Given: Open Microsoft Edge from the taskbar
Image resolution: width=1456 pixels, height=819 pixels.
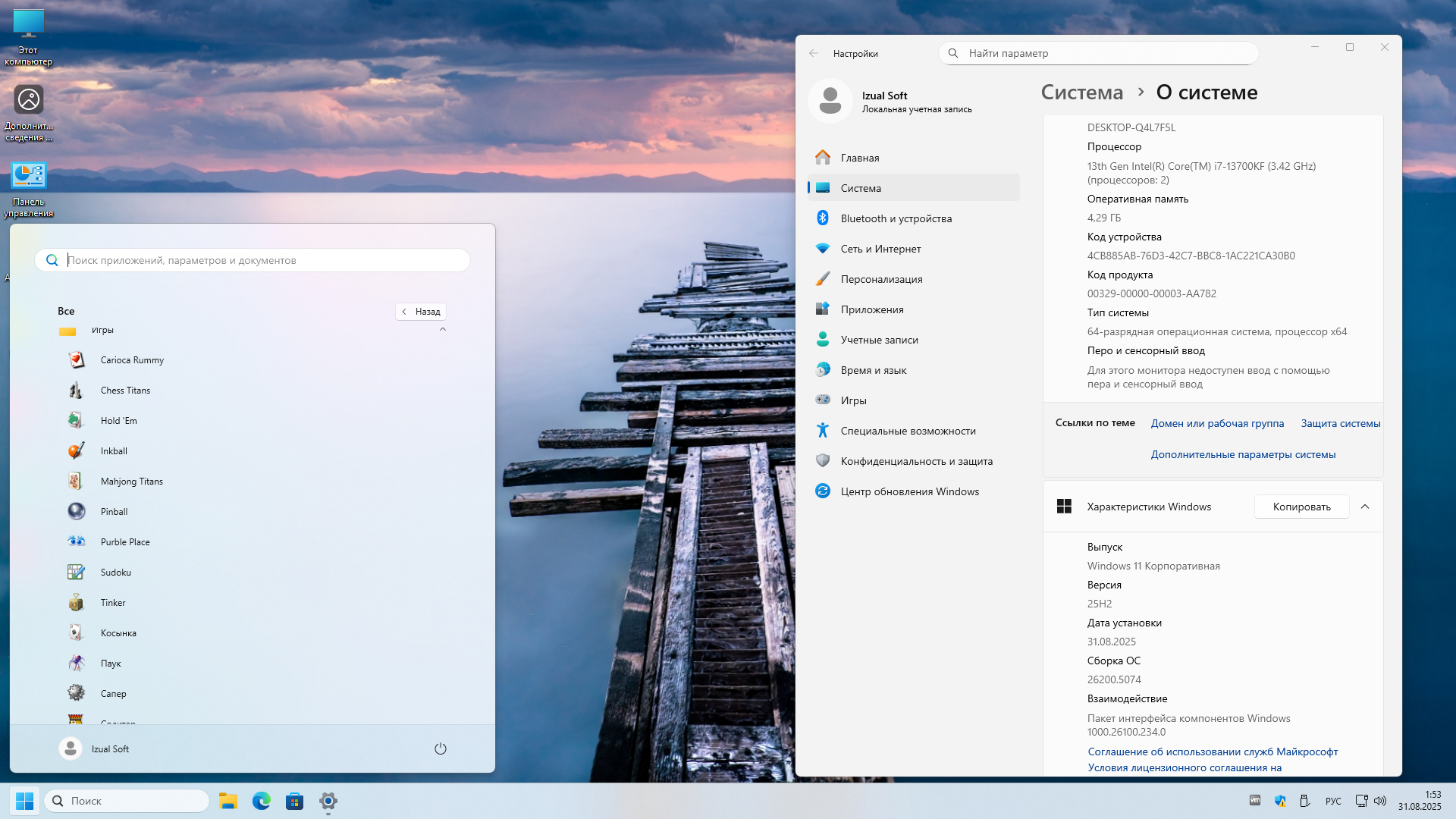Looking at the screenshot, I should (262, 801).
